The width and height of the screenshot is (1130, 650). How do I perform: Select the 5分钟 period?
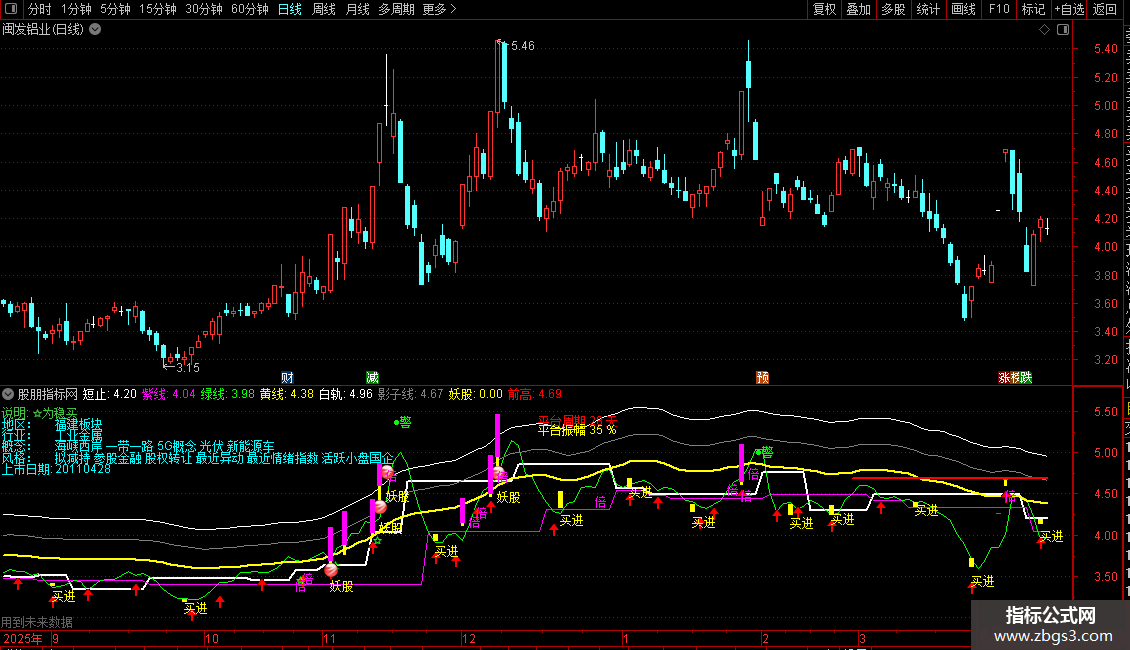pos(115,9)
